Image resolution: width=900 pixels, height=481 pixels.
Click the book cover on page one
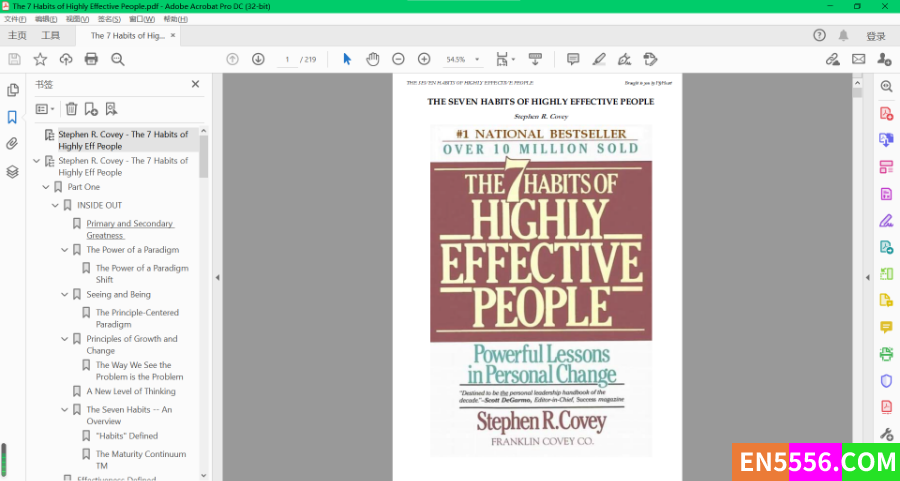541,290
